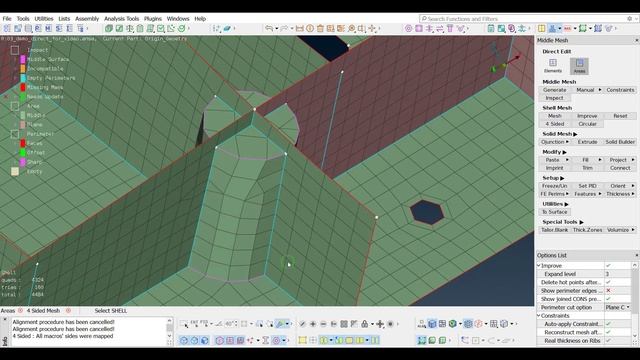Click the 40° angle value box
The width and height of the screenshot is (640, 360).
pos(231,324)
